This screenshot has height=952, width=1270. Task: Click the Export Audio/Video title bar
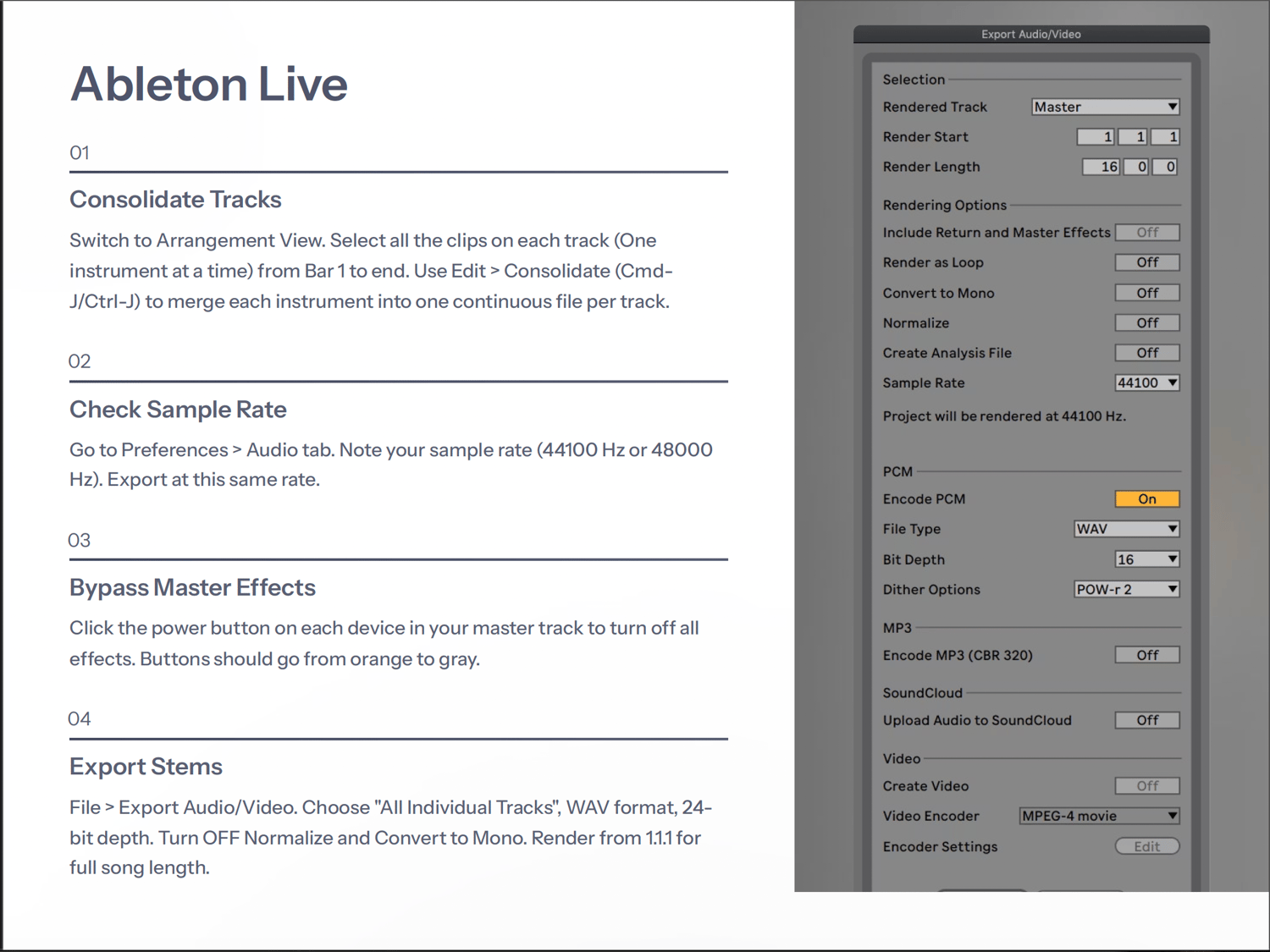(1031, 34)
